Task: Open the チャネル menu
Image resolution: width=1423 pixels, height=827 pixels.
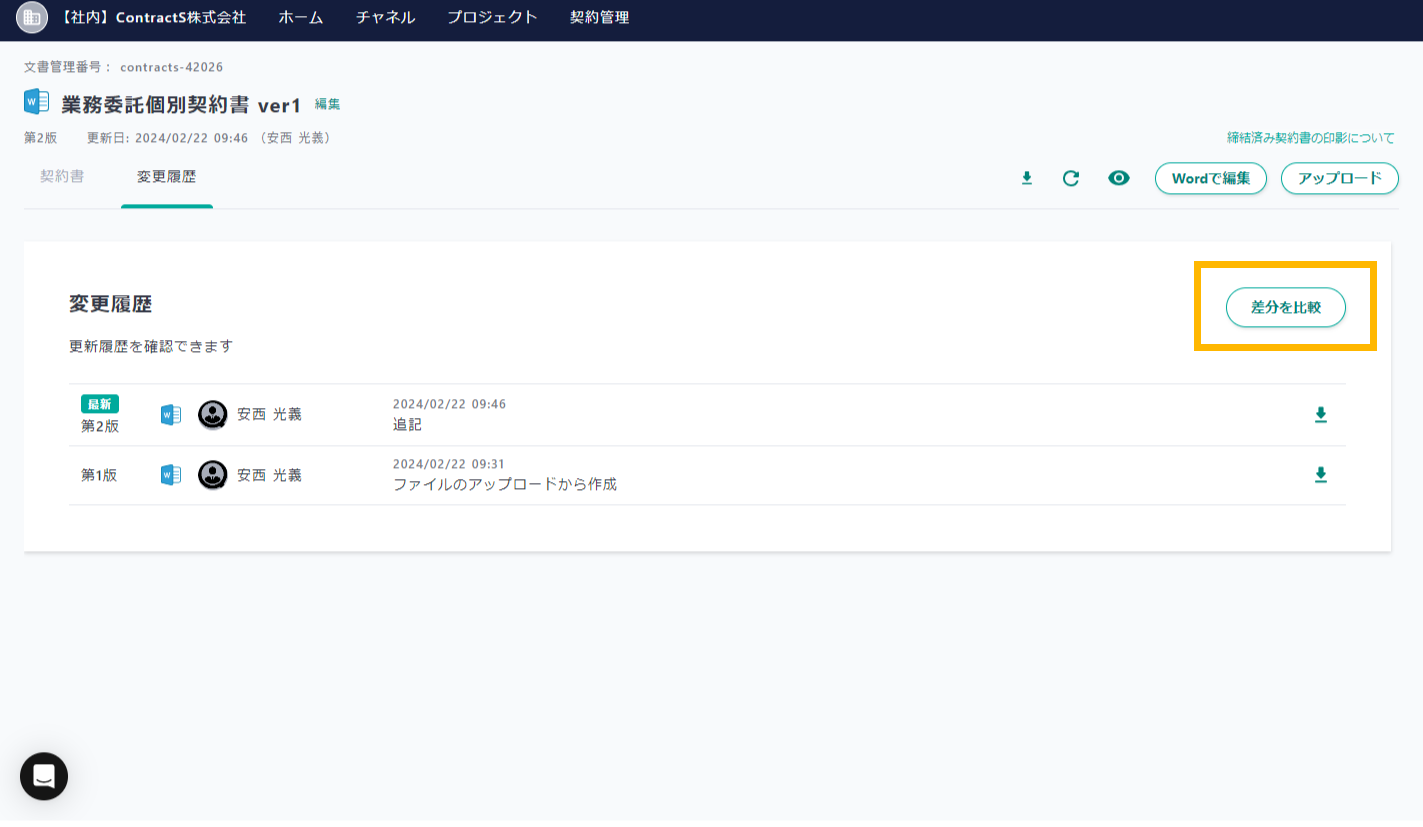Action: coord(385,17)
